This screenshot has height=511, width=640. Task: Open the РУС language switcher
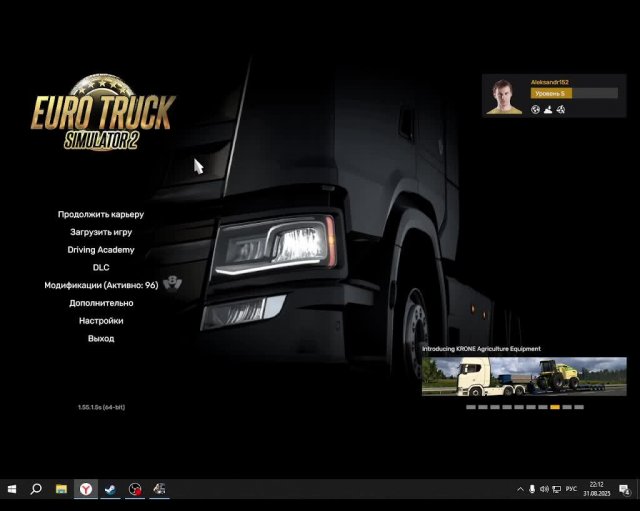571,489
